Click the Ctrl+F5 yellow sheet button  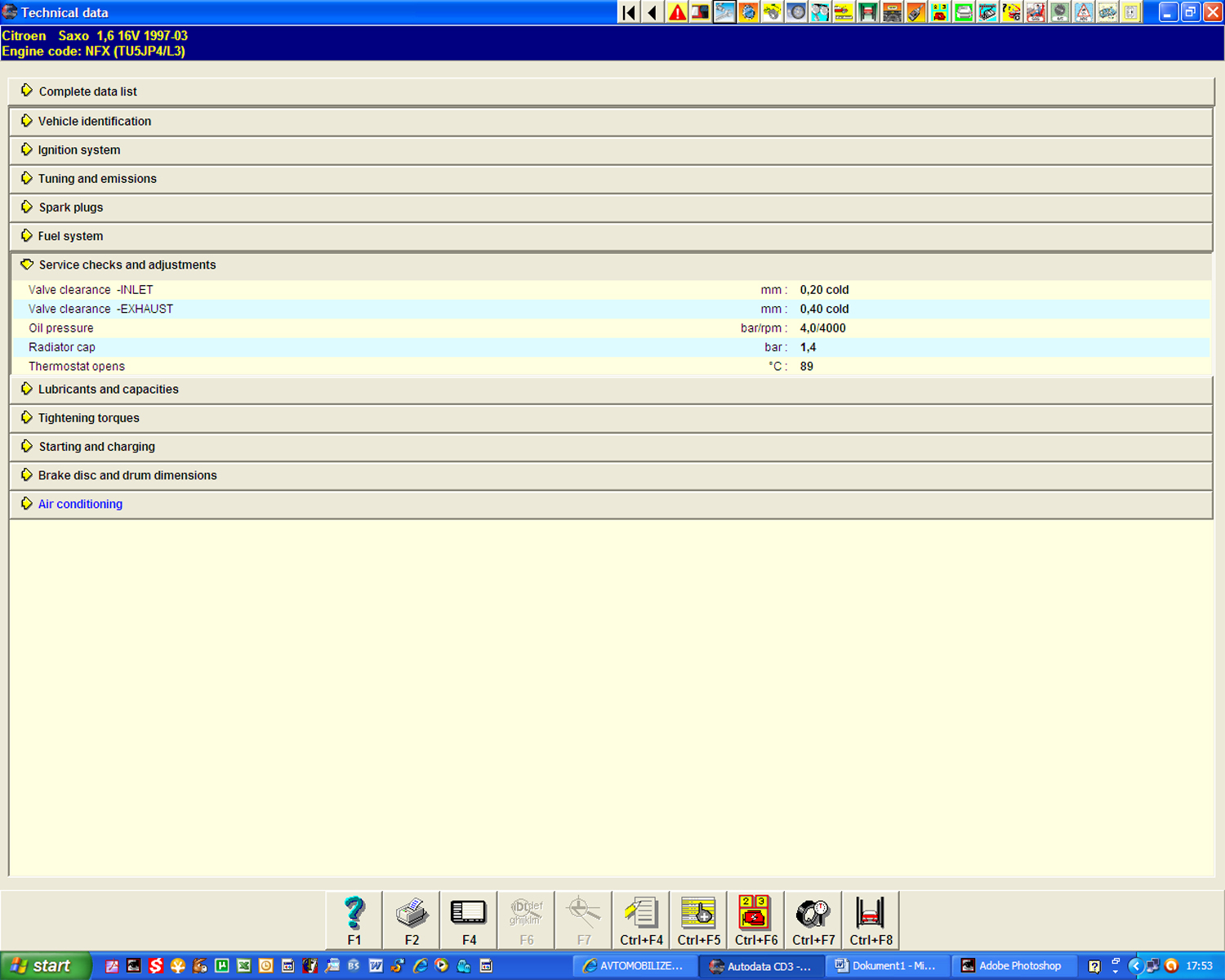tap(699, 920)
